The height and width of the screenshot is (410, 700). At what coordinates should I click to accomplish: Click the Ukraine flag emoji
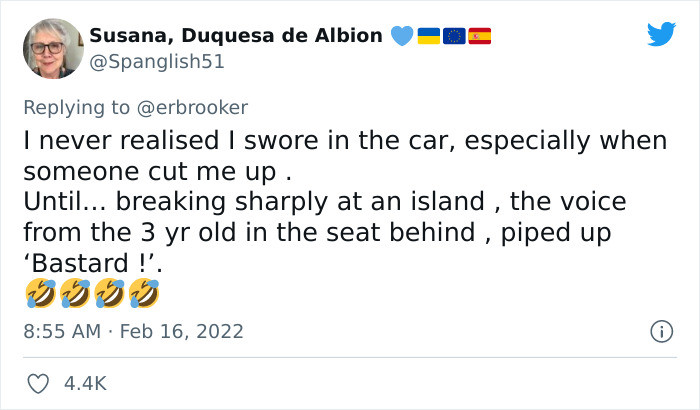(x=427, y=36)
